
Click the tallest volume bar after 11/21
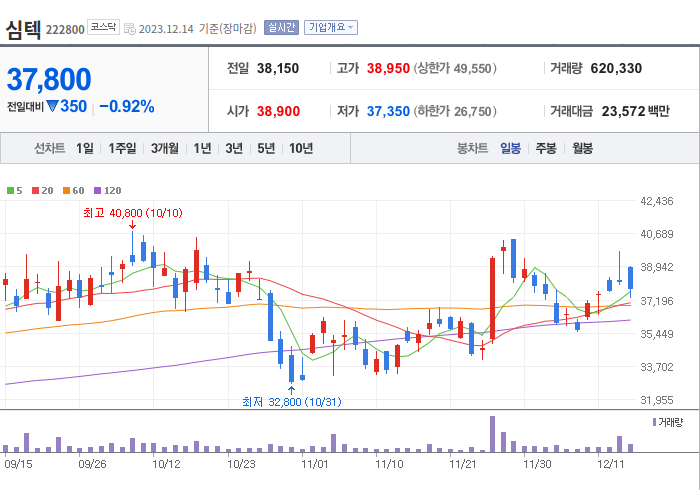pos(492,434)
